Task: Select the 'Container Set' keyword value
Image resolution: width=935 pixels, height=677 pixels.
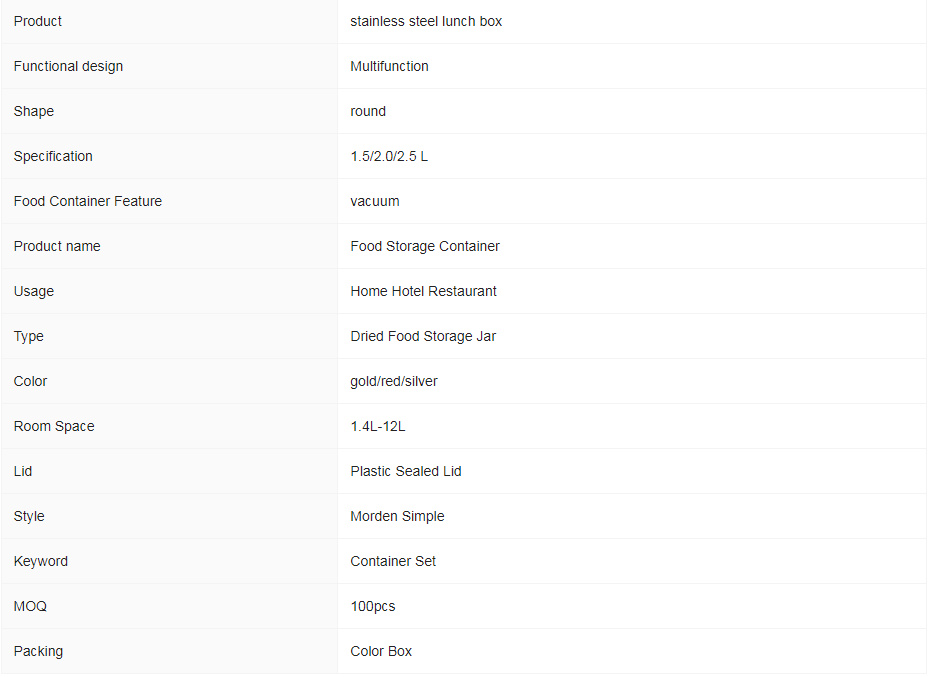Action: tap(393, 561)
